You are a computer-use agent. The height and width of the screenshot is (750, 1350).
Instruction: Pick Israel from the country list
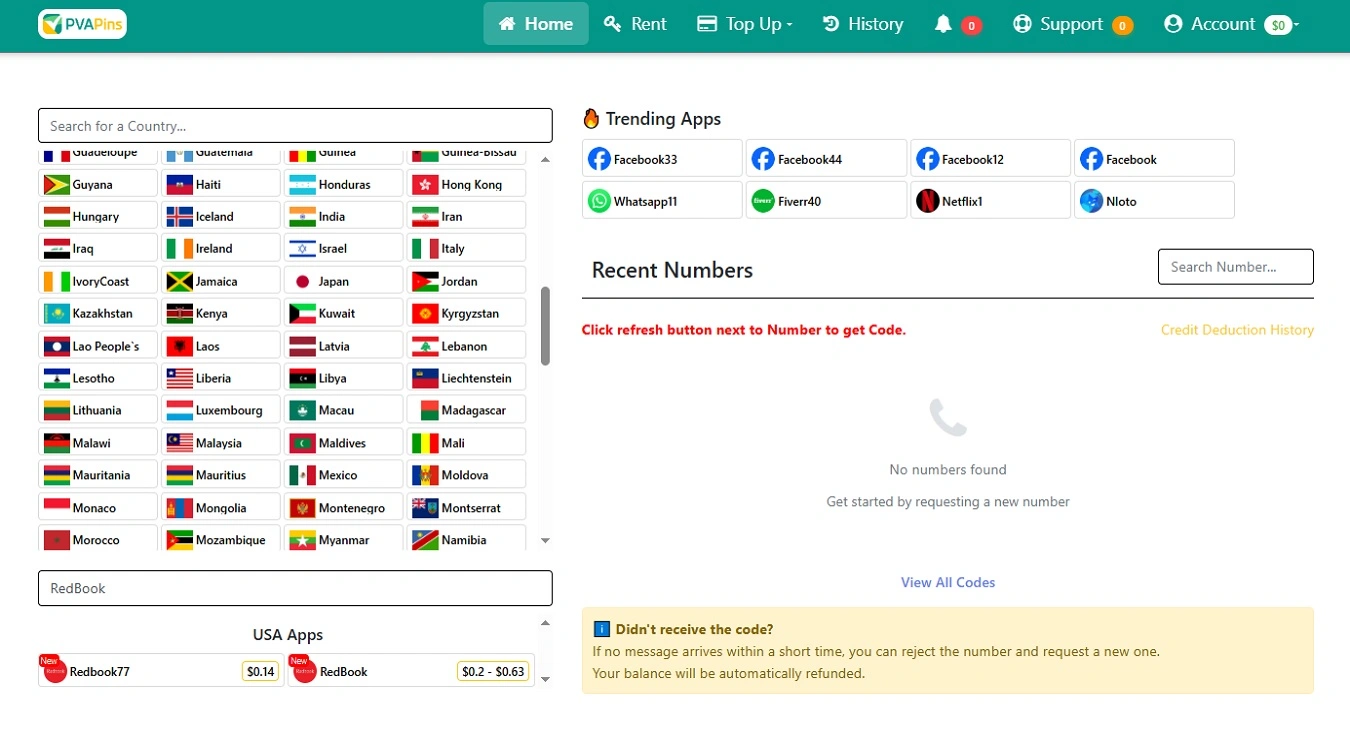[x=344, y=249]
